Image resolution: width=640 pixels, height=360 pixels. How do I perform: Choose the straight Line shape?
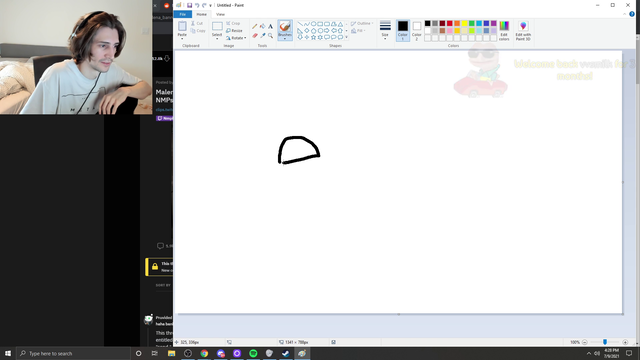(x=300, y=24)
